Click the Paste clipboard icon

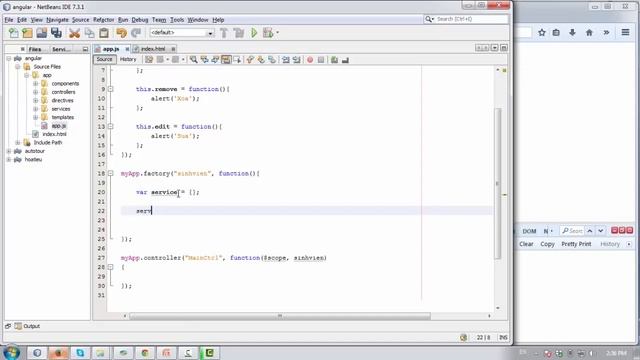tap(104, 33)
